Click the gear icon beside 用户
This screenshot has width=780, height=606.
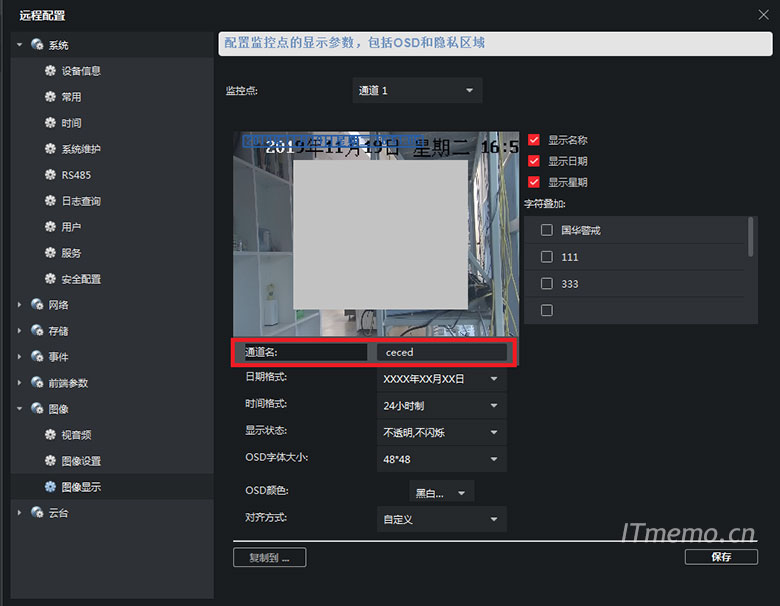click(x=50, y=226)
